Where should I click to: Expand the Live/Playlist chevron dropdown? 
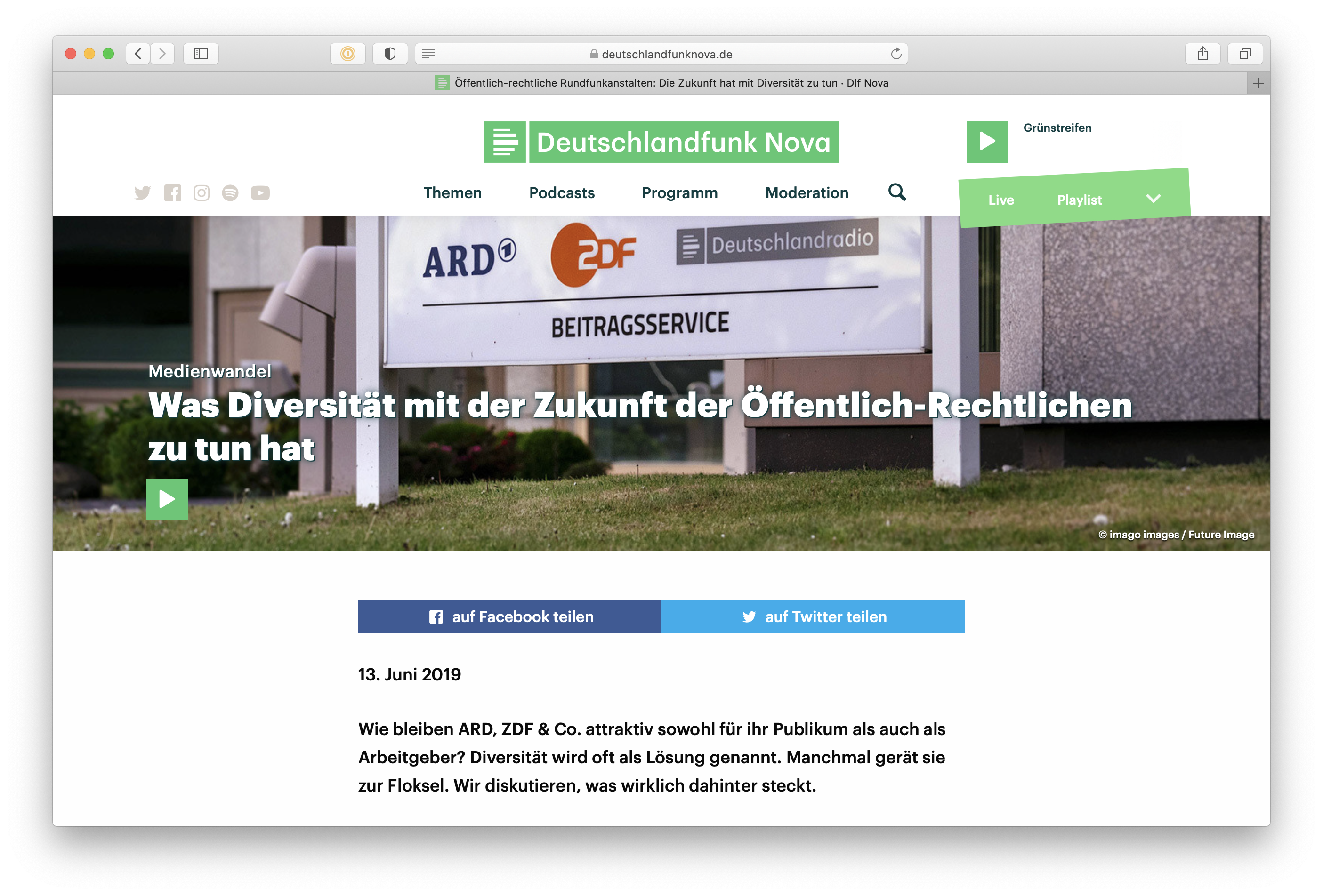coord(1153,199)
